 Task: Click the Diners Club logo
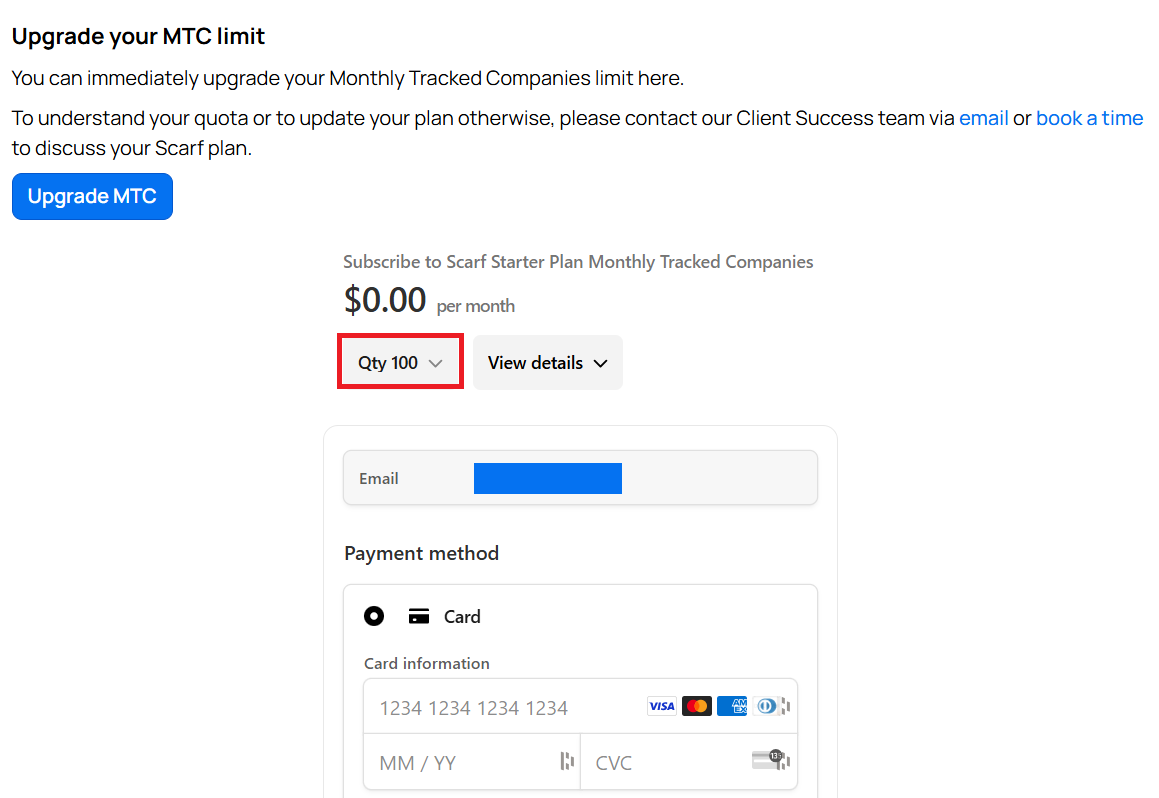click(x=766, y=707)
